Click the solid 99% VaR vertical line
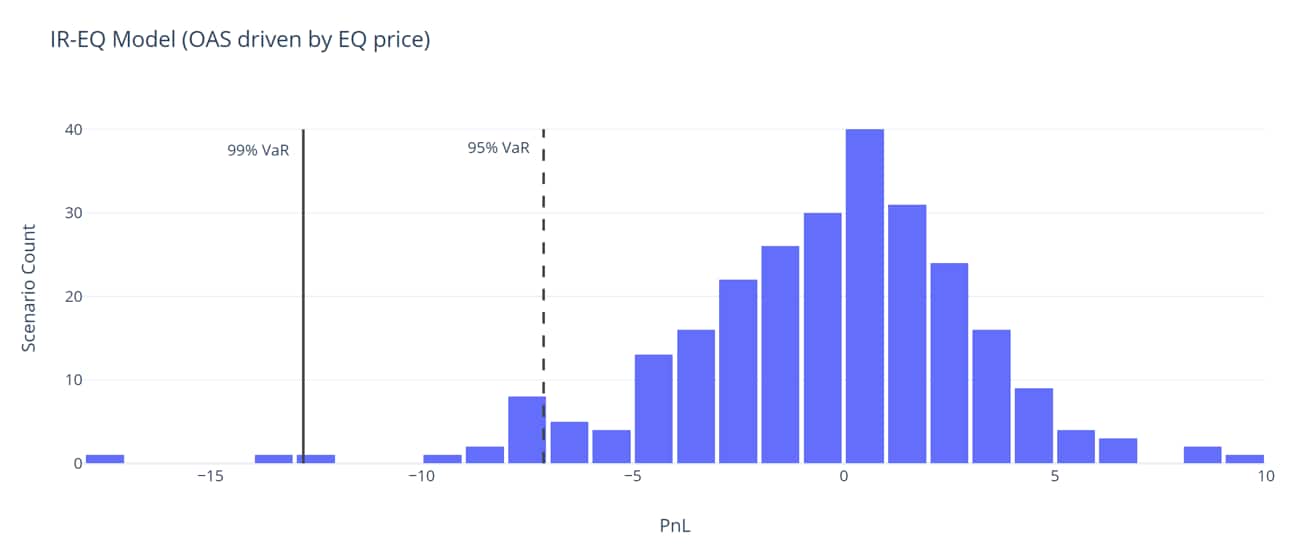 click(x=303, y=300)
